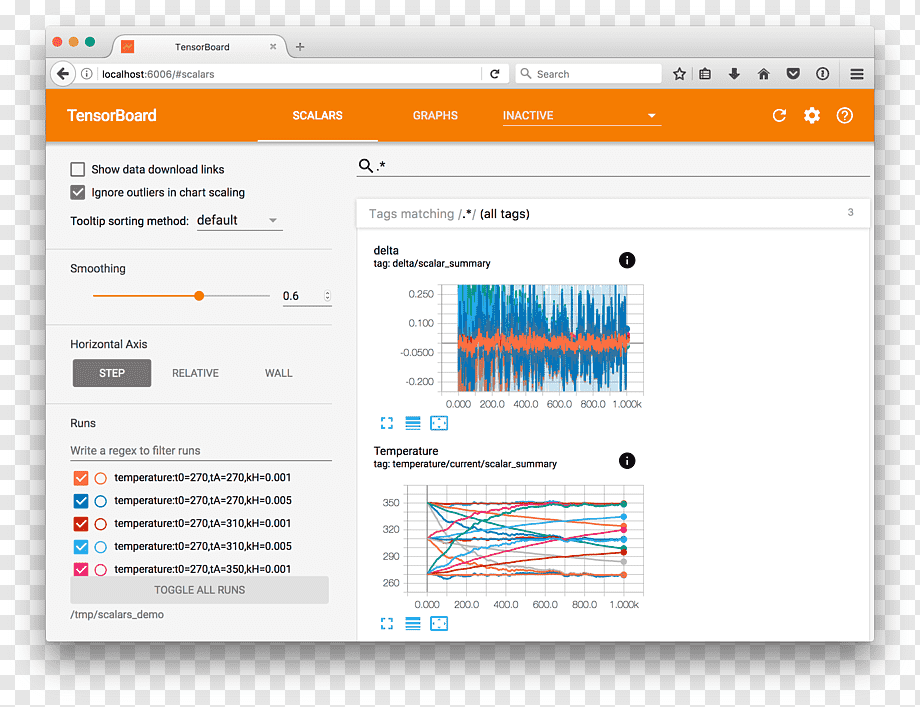Bookmark this page with the star icon
920x707 pixels.
[x=679, y=74]
